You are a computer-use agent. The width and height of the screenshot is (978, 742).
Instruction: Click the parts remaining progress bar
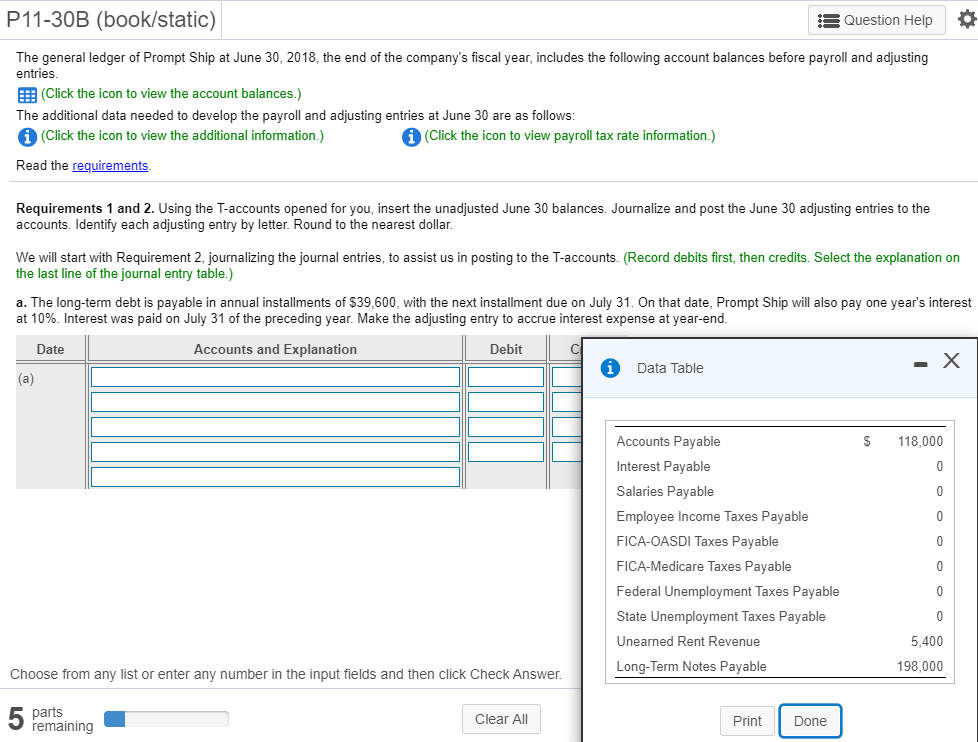tap(166, 719)
